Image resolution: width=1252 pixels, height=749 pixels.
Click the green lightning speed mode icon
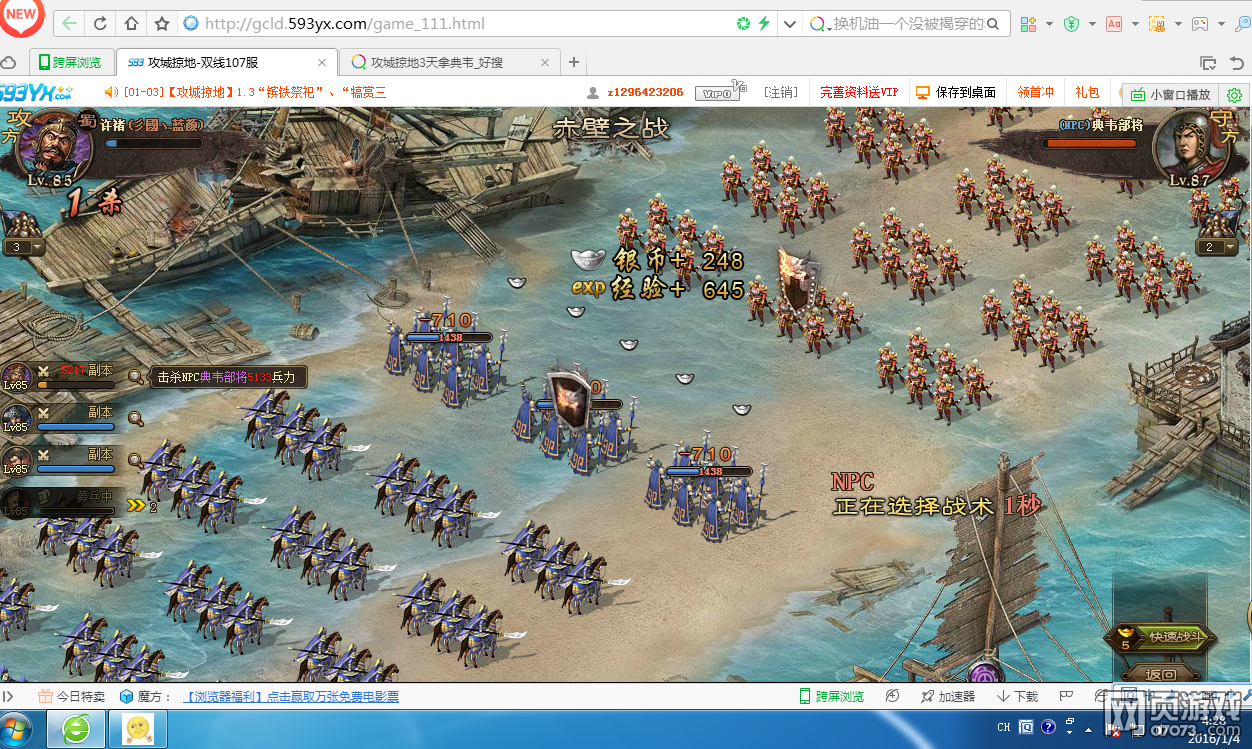(764, 23)
